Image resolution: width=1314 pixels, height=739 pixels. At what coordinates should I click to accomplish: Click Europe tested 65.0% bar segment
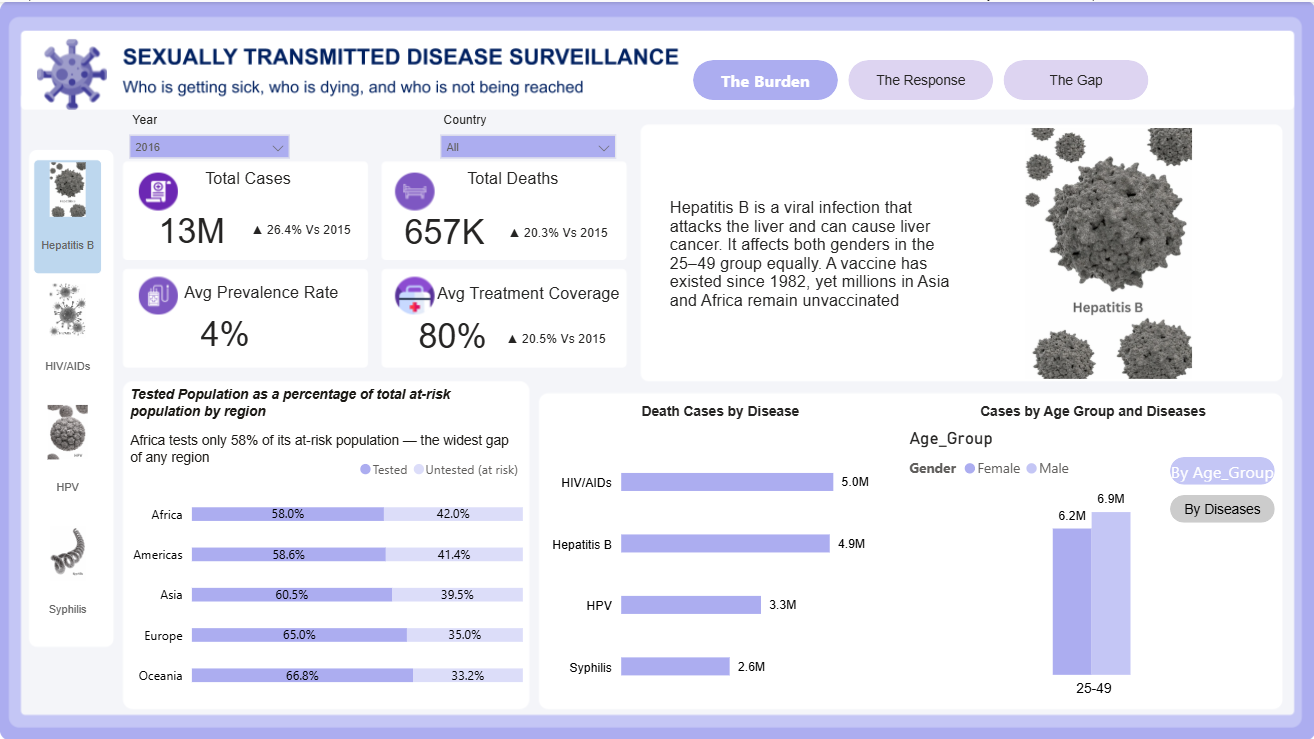coord(299,635)
